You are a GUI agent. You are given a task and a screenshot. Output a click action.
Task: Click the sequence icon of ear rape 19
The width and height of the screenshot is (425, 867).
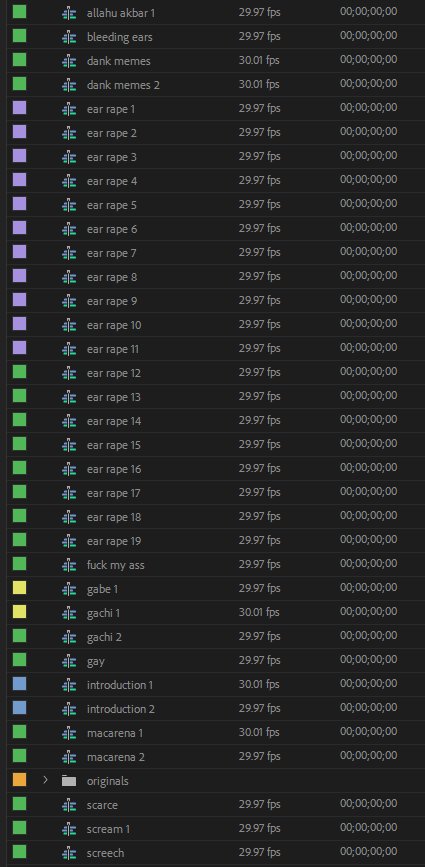coord(69,541)
